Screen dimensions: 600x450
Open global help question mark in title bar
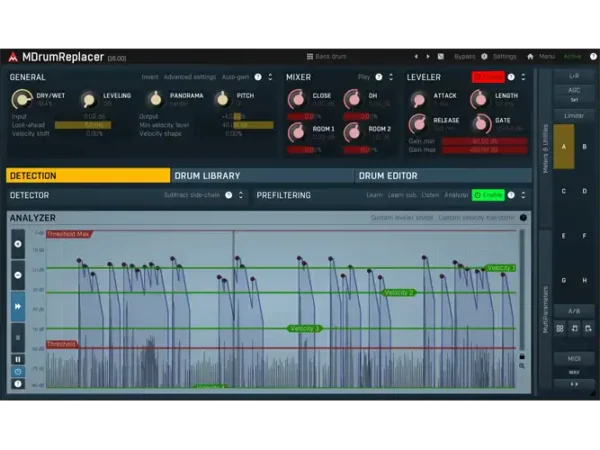(593, 57)
